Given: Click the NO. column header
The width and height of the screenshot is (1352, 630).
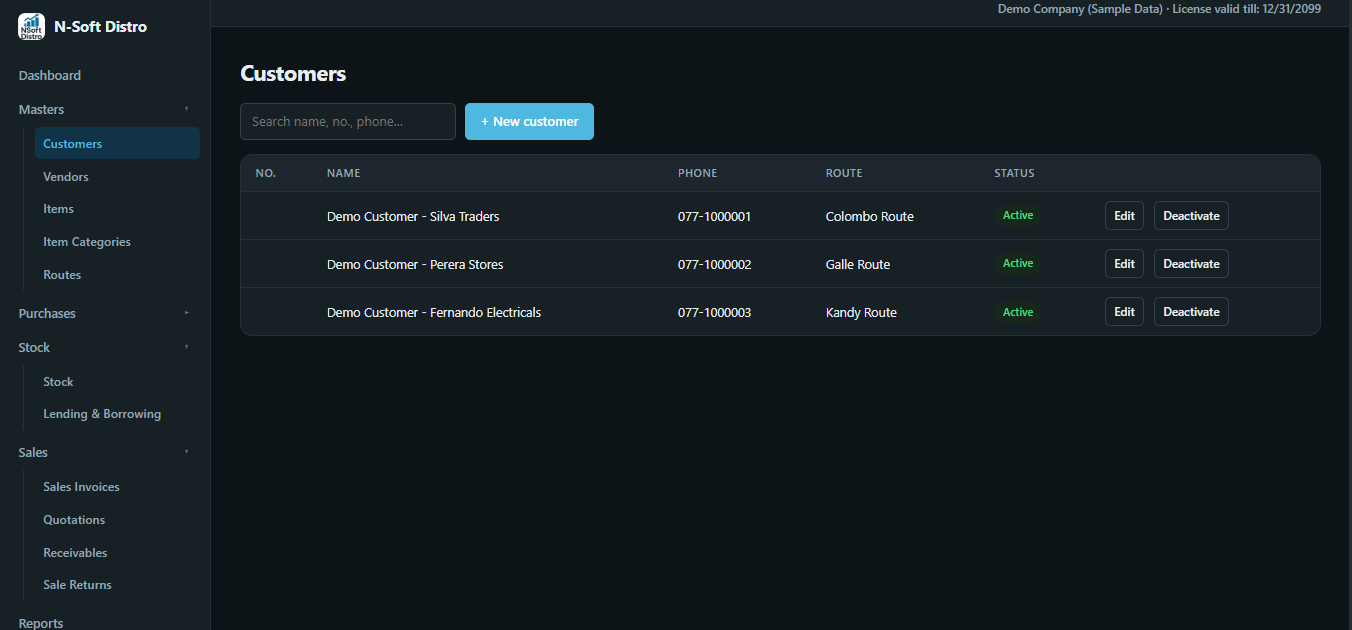Looking at the screenshot, I should pyautogui.click(x=265, y=173).
